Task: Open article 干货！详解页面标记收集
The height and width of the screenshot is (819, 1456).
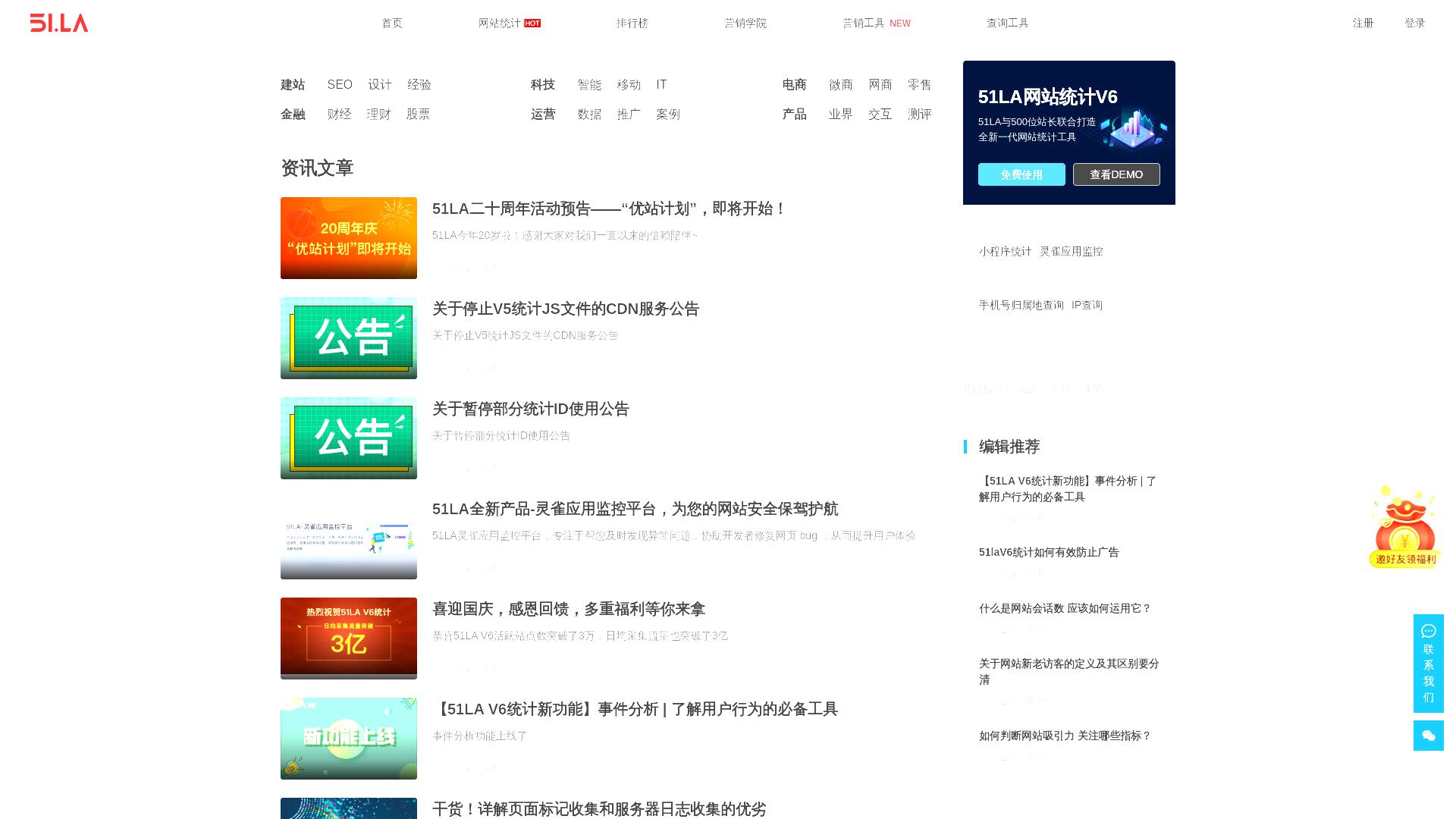Action: click(599, 809)
